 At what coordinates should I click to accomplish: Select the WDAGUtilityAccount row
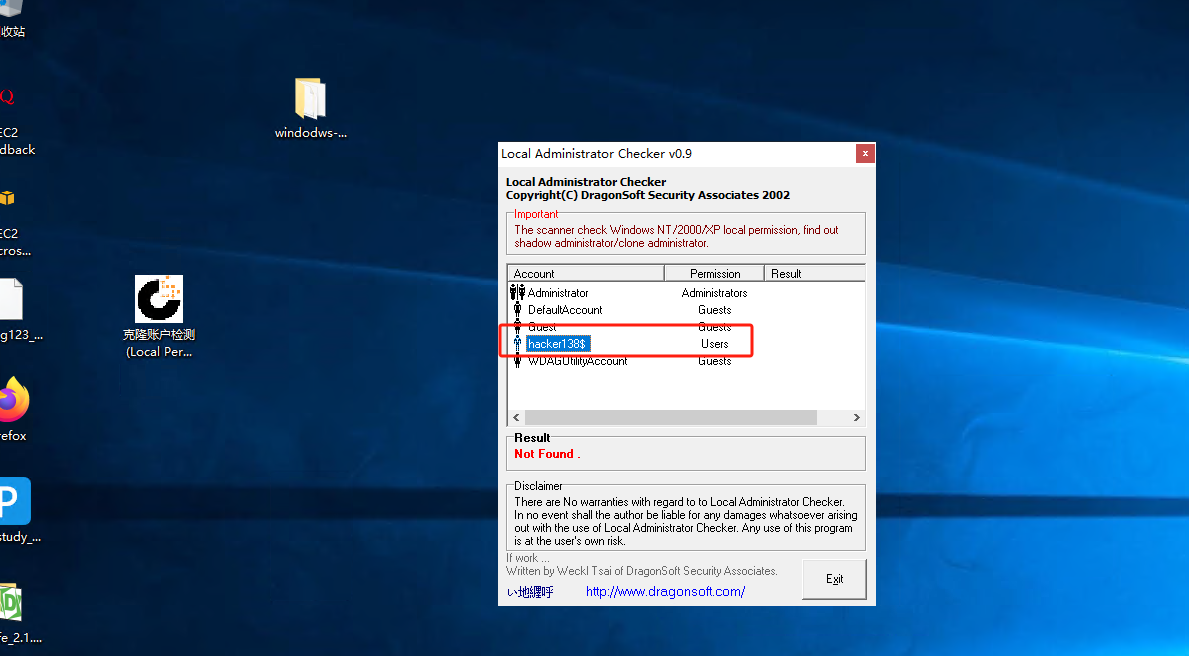pos(686,361)
